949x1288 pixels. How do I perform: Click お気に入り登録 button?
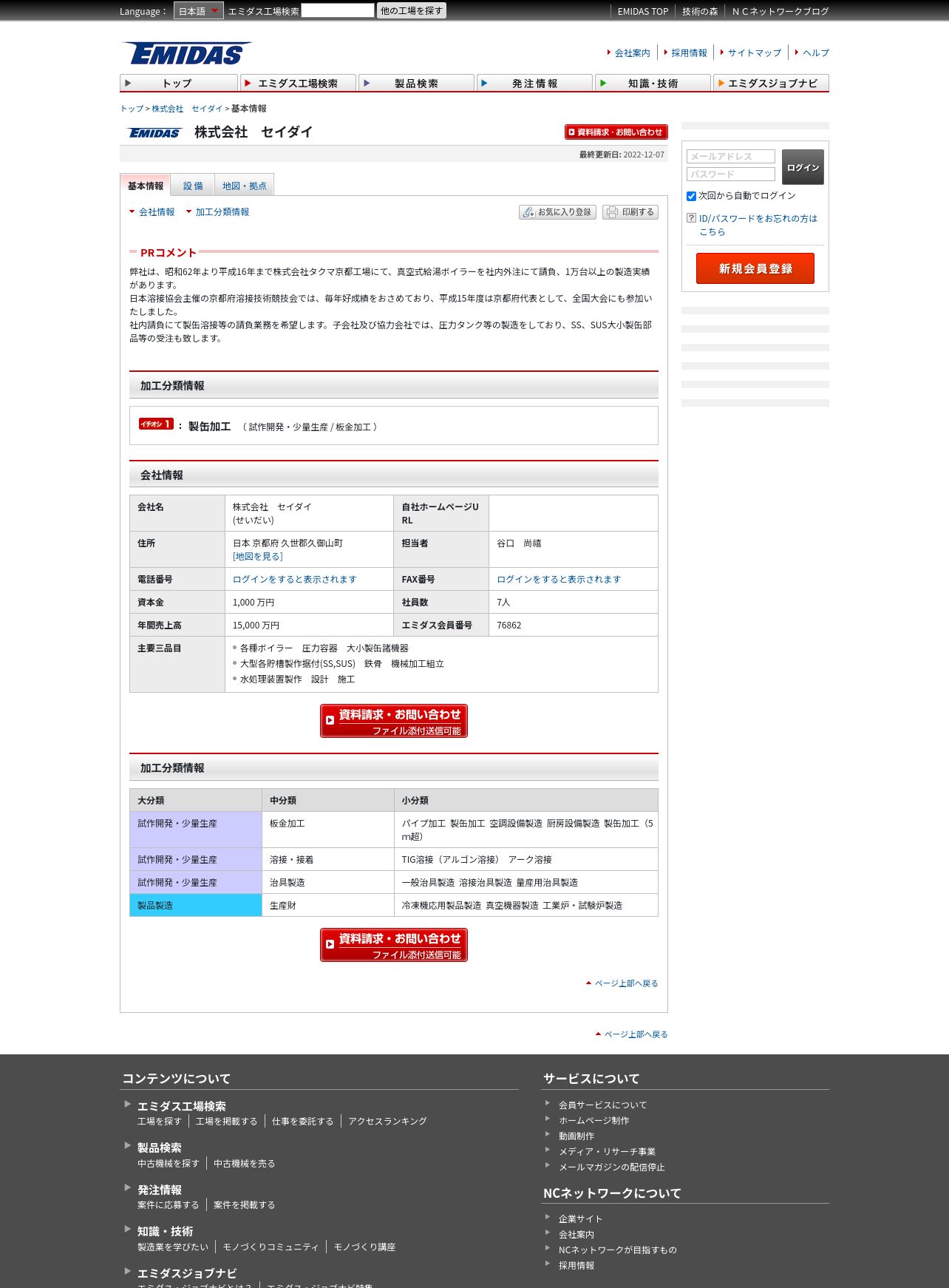coord(557,212)
